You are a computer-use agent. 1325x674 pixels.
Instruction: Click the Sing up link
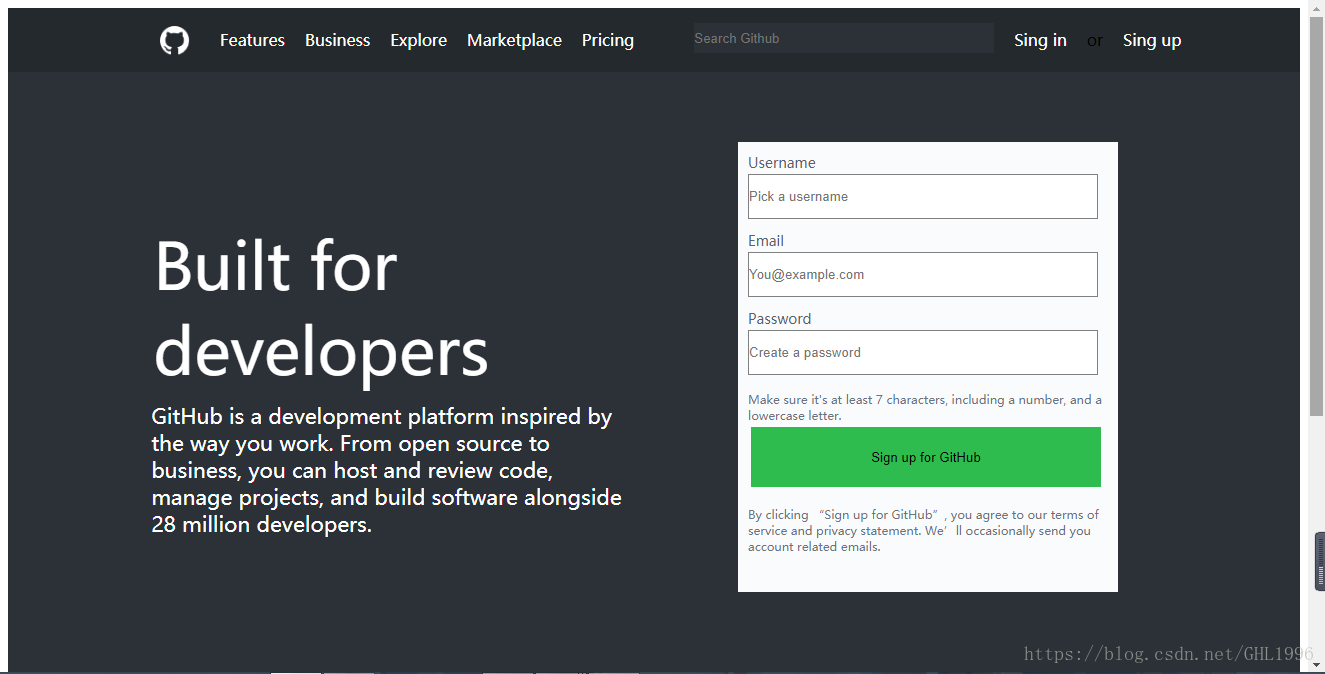(x=1152, y=40)
